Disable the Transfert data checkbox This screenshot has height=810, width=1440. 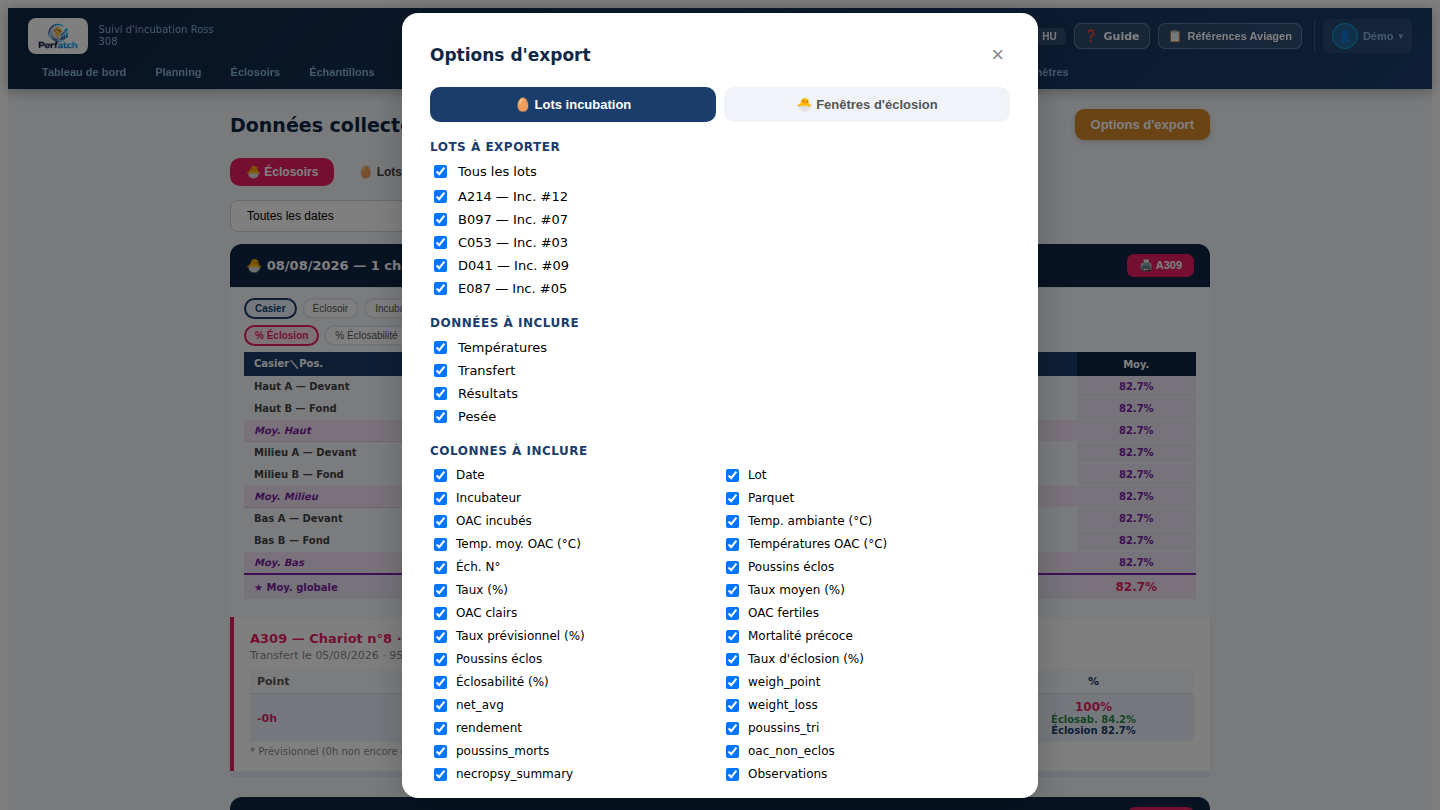(x=440, y=371)
